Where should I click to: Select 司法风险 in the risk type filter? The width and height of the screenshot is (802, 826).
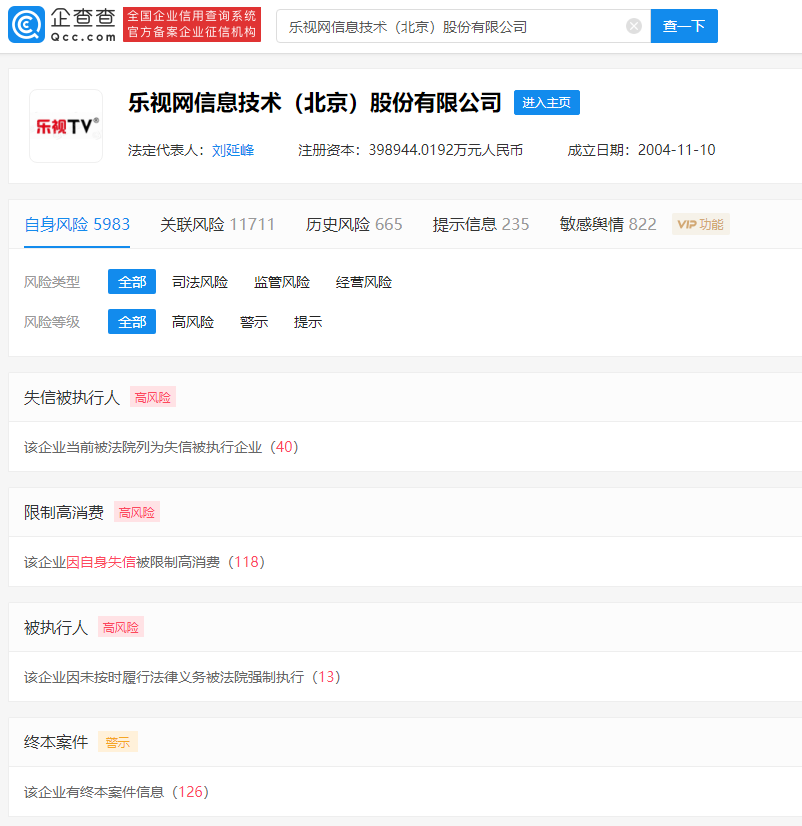pyautogui.click(x=199, y=282)
